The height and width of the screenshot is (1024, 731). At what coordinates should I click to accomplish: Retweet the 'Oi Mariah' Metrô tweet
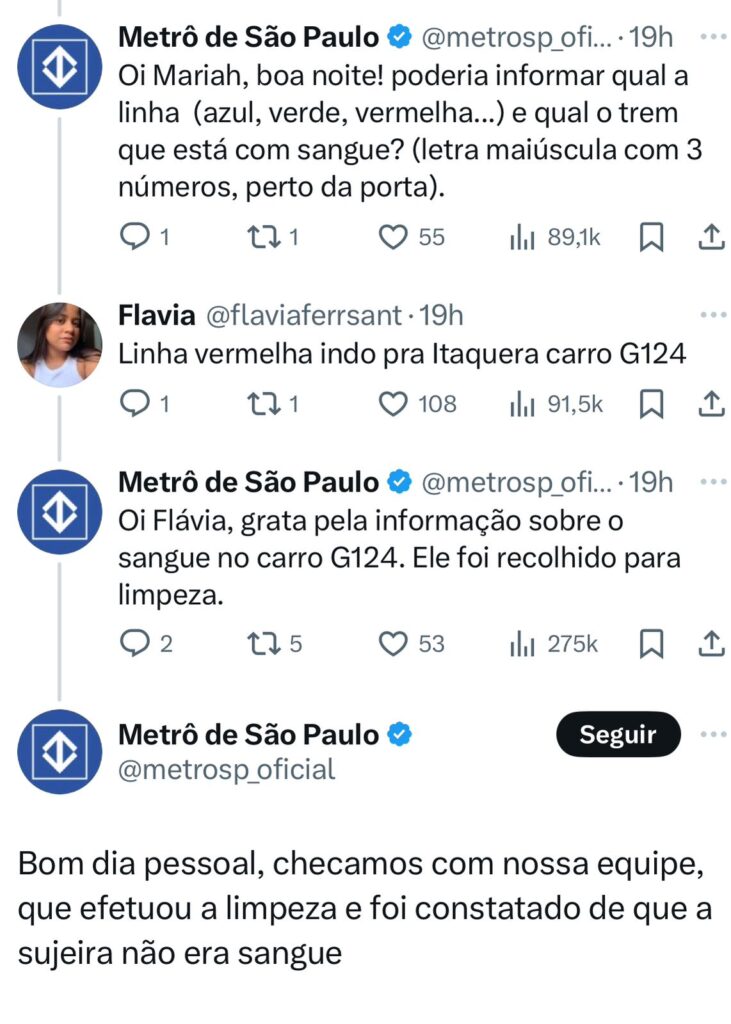click(264, 237)
